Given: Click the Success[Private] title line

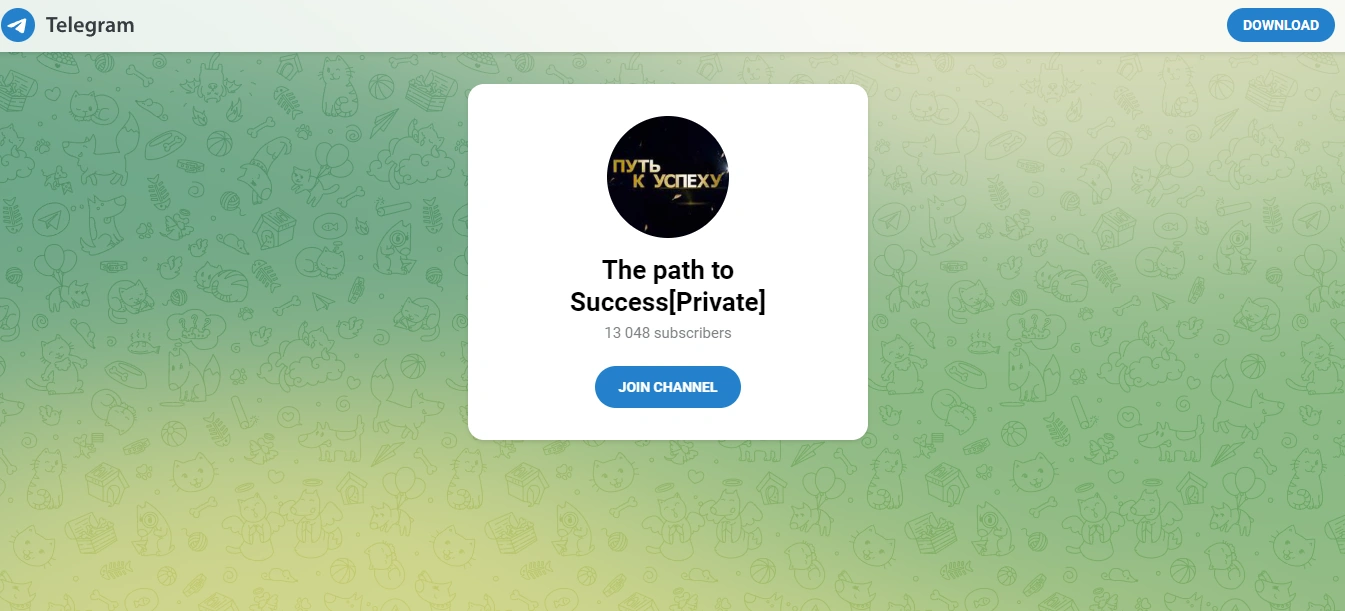Looking at the screenshot, I should click(668, 301).
